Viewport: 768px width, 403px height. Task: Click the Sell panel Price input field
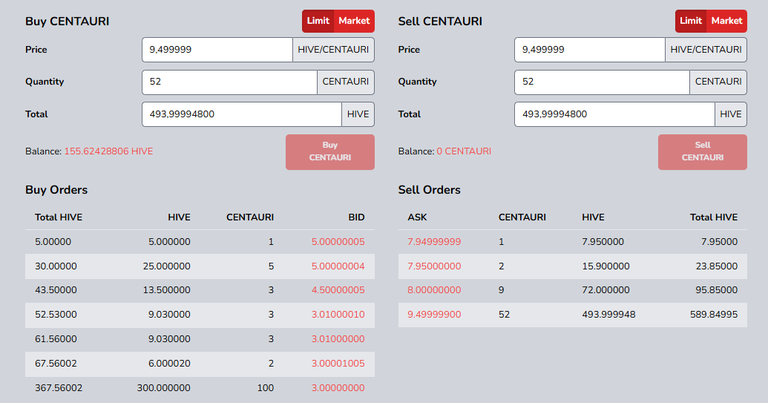(590, 50)
